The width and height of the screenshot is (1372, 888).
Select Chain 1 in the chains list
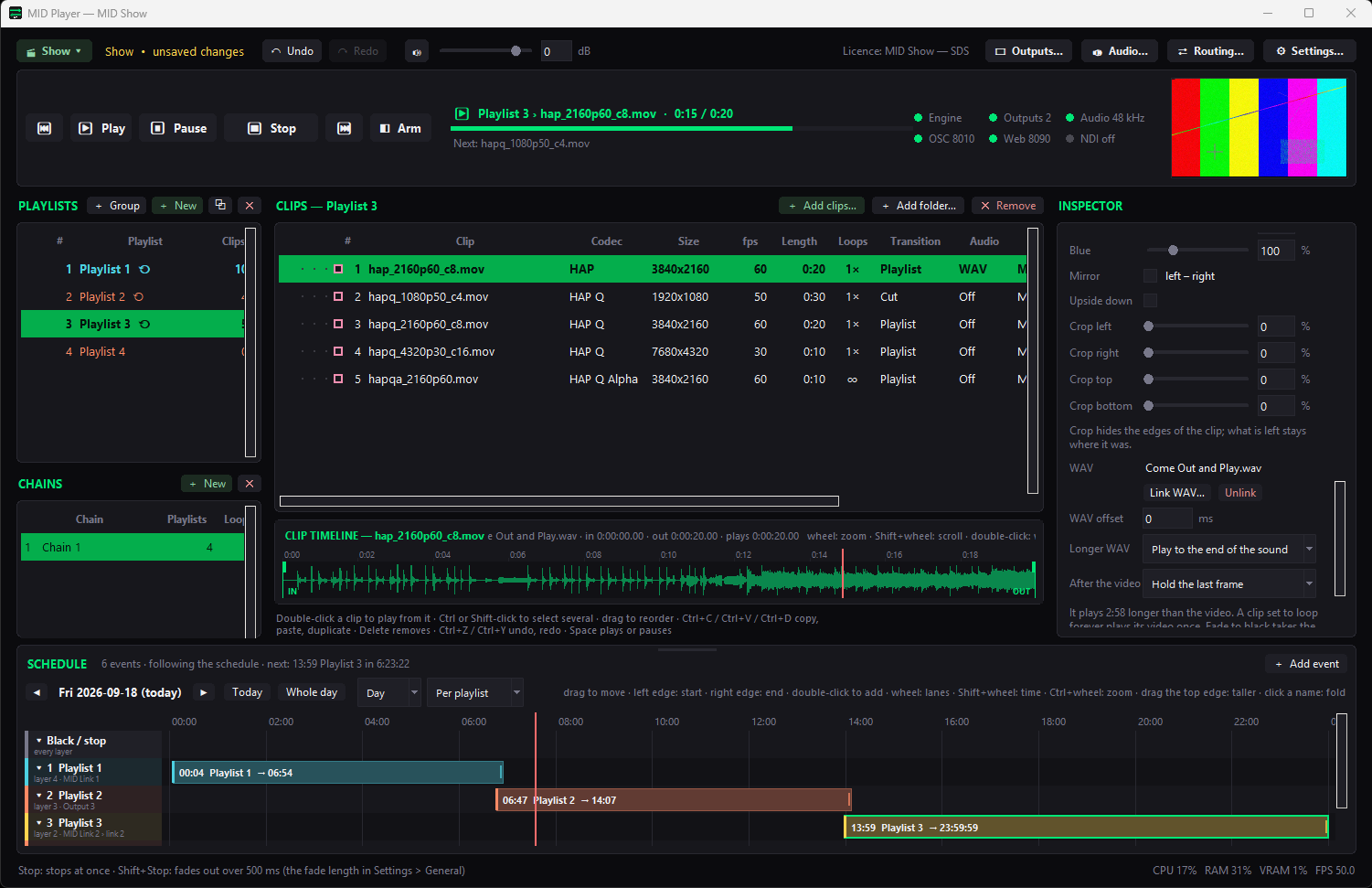point(133,548)
